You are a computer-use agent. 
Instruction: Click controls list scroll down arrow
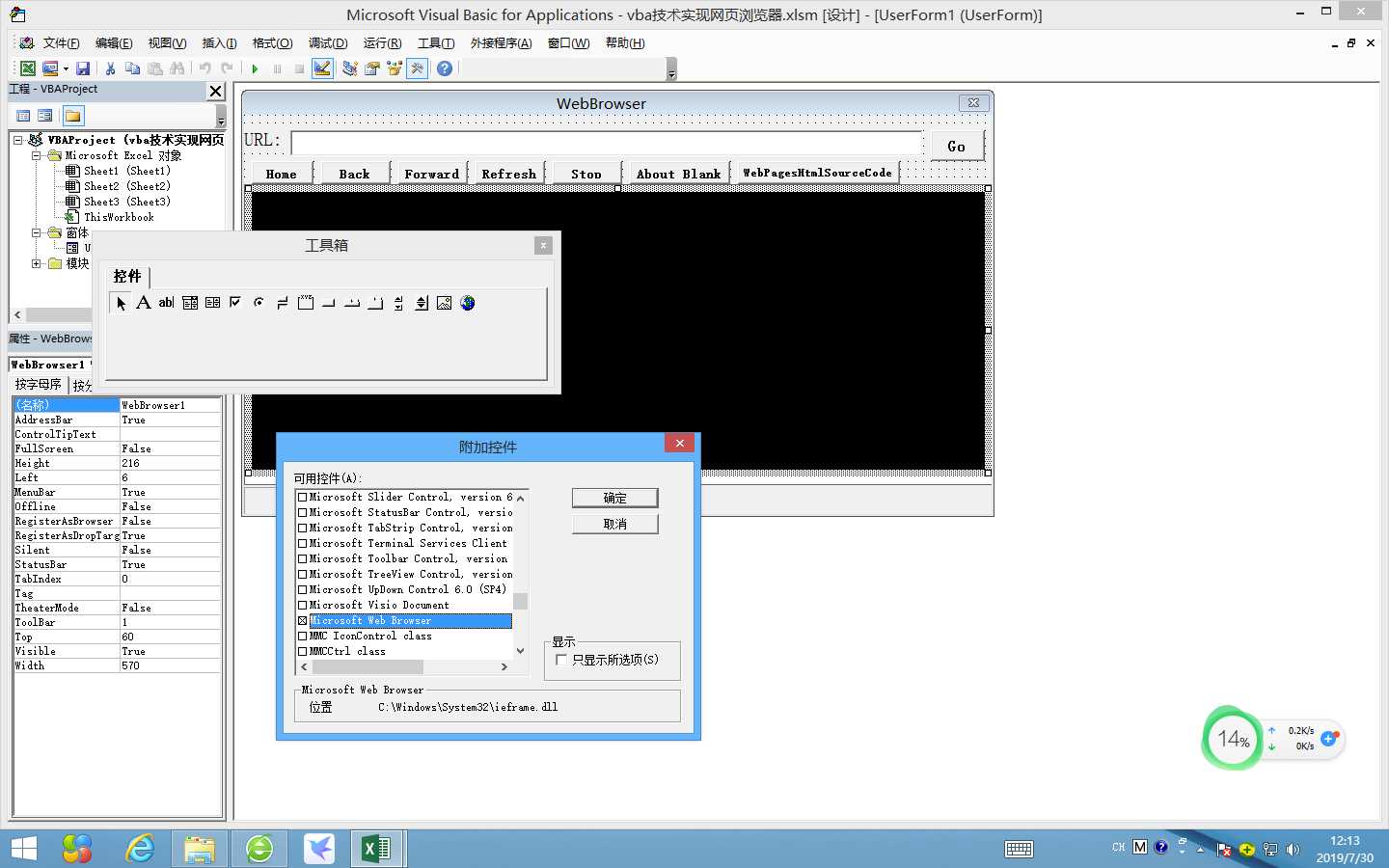coord(521,651)
